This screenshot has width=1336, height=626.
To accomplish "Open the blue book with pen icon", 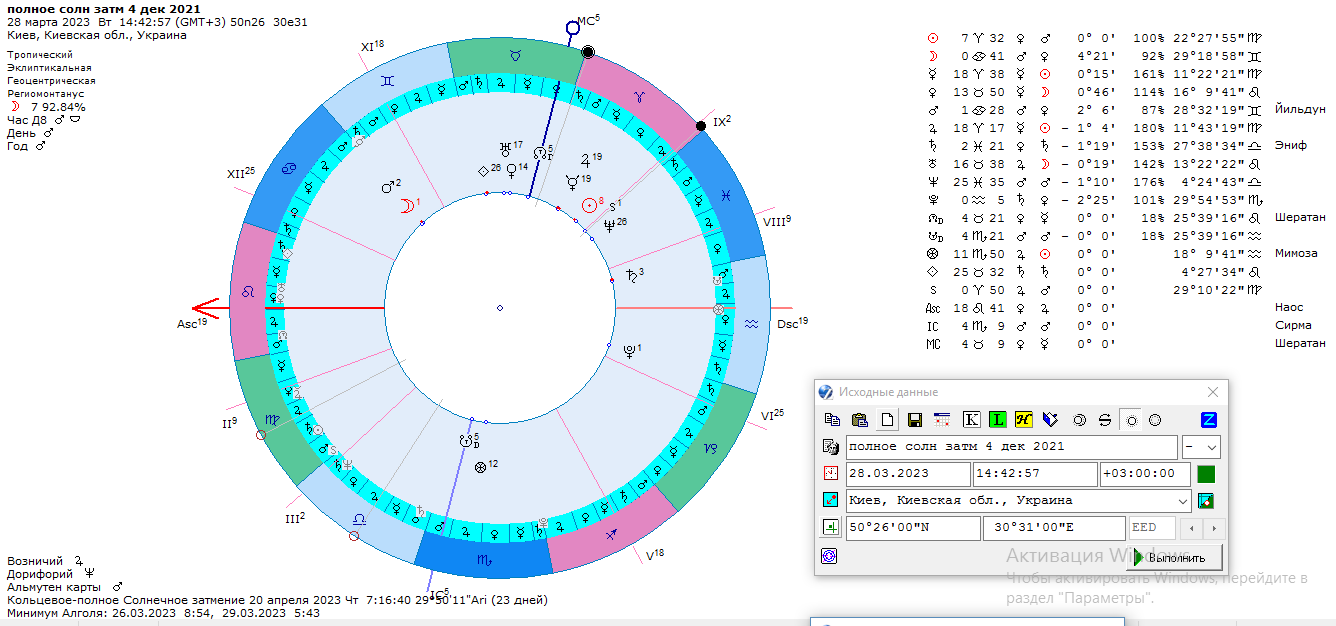I will pyautogui.click(x=1050, y=419).
